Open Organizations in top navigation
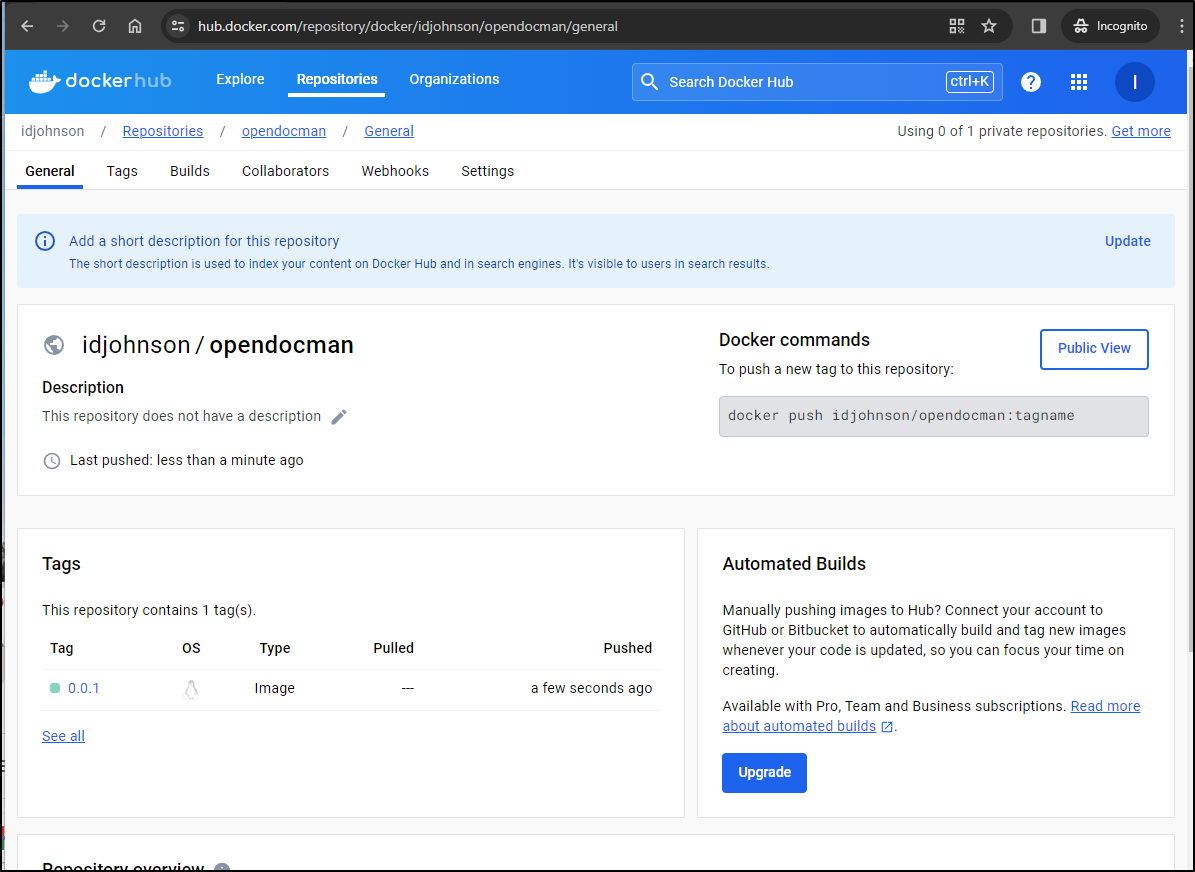Viewport: 1195px width, 872px height. pyautogui.click(x=454, y=79)
